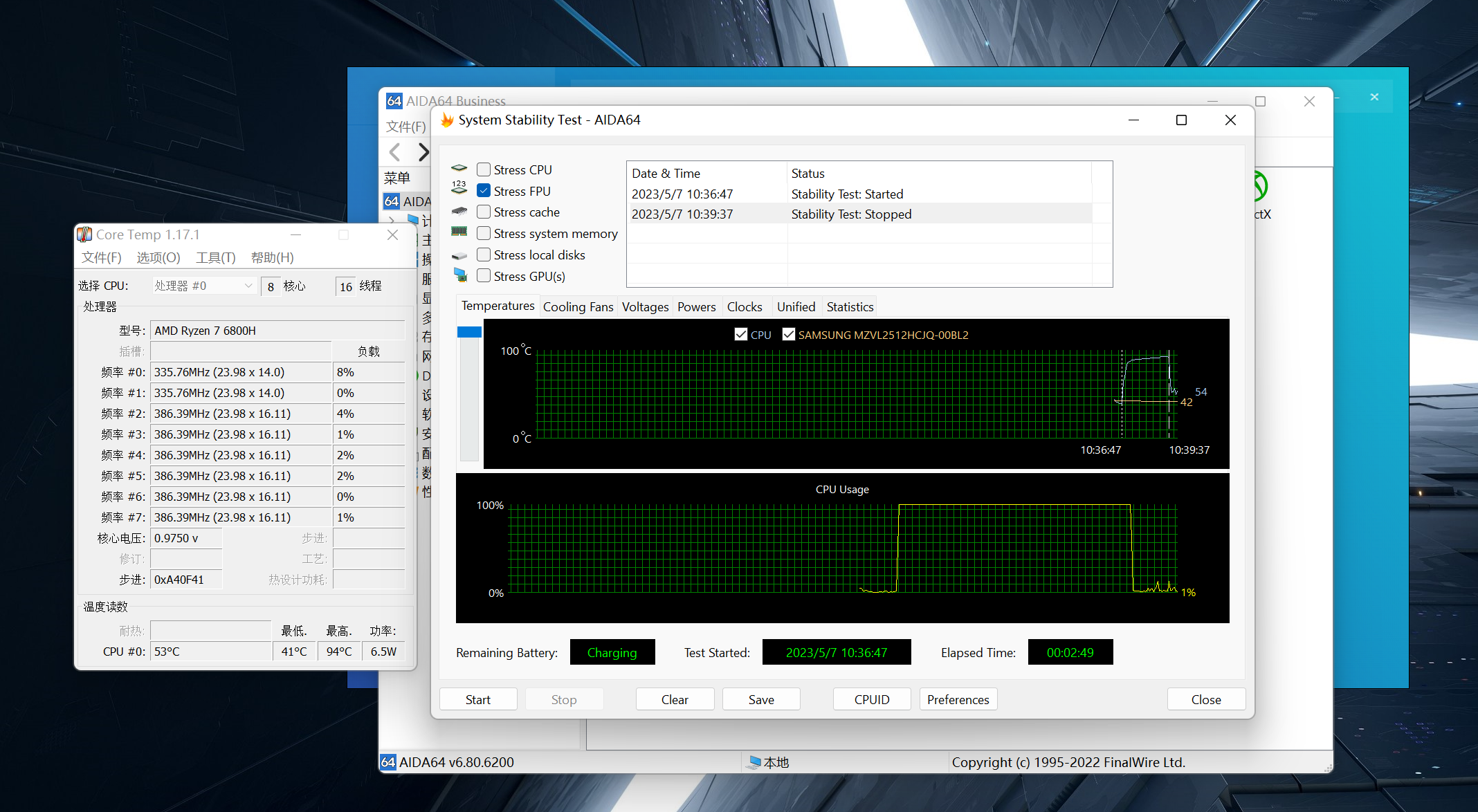1478x812 pixels.
Task: Enable the Stress GPU(s) checkbox
Action: (x=484, y=275)
